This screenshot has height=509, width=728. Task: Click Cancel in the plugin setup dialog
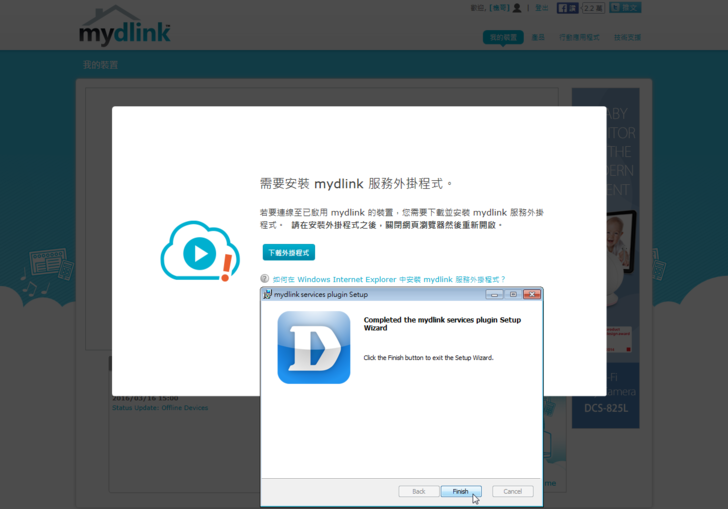(x=513, y=491)
